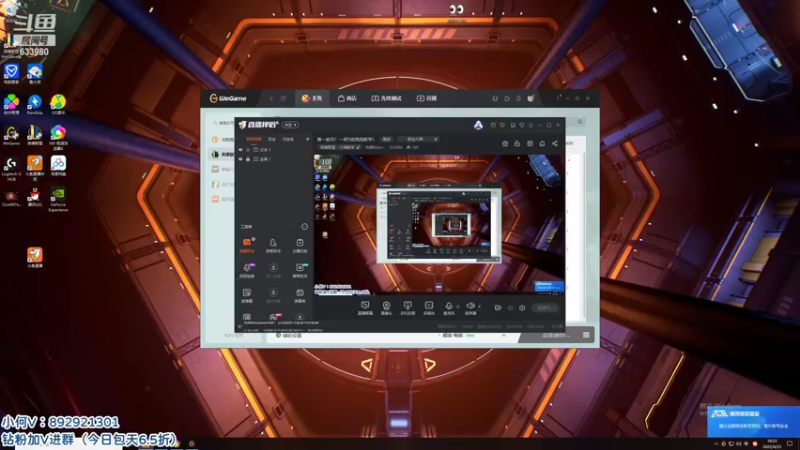
Task: Open the calendar-shaped toolbox tool
Action: (x=299, y=295)
